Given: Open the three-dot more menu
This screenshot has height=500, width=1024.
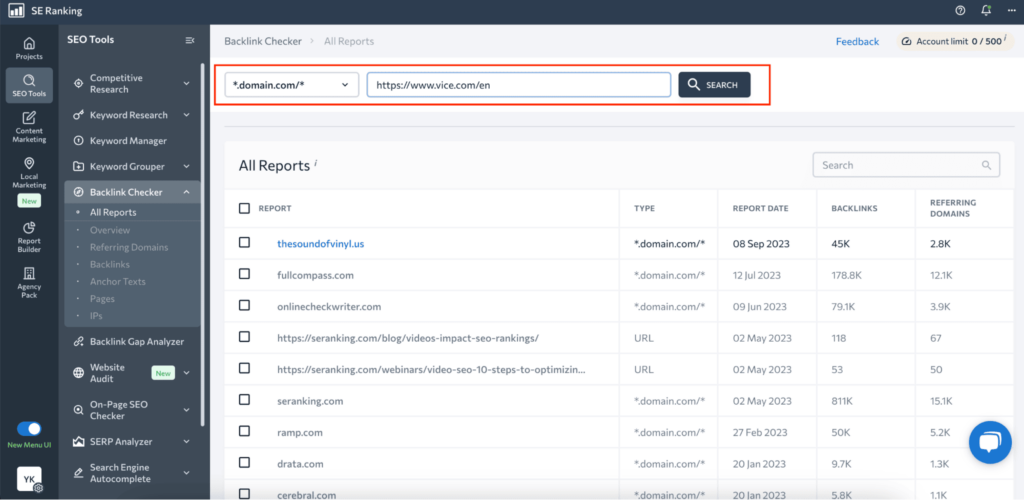Looking at the screenshot, I should (1012, 10).
